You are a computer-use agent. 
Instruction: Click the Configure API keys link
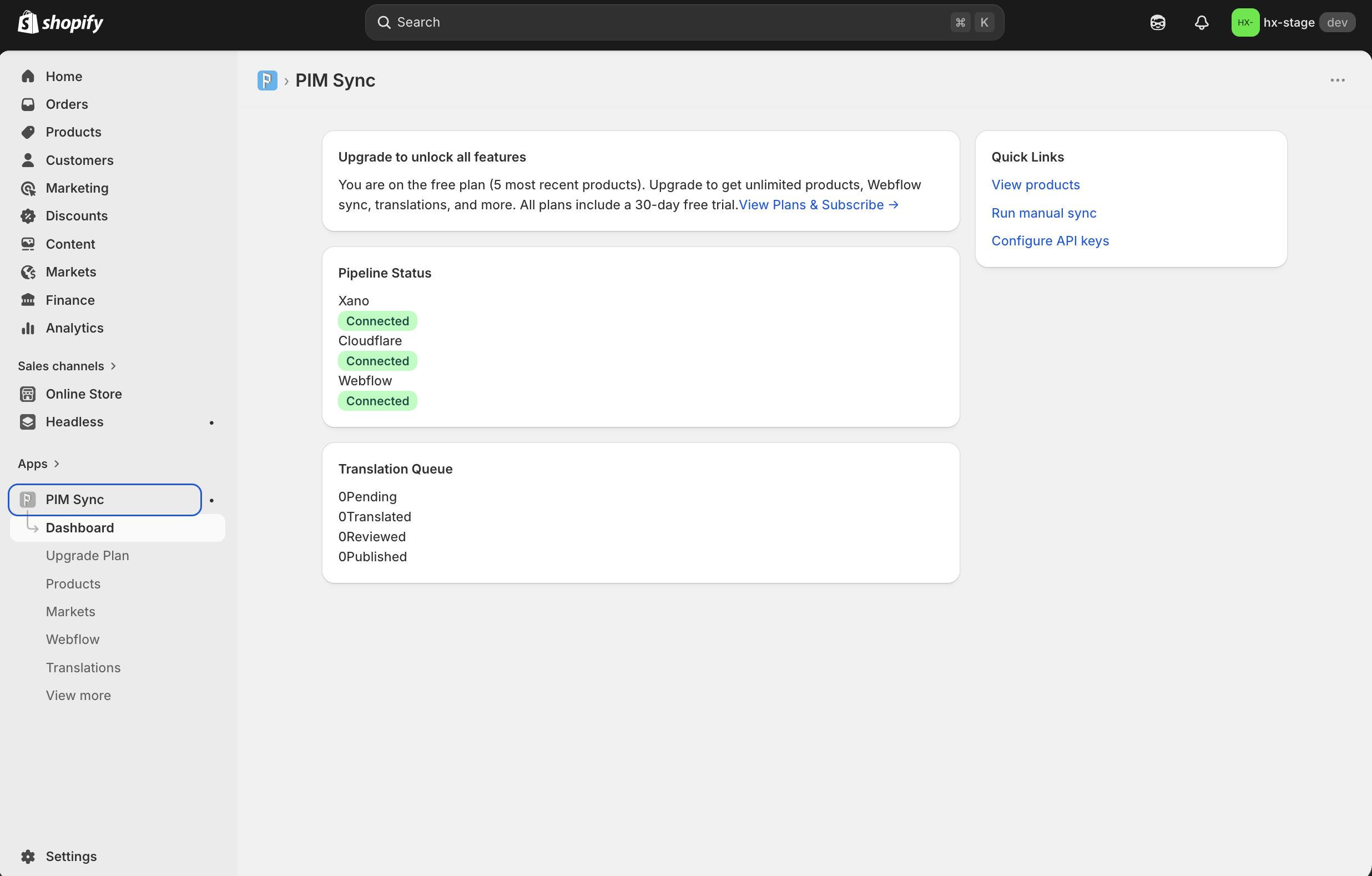pyautogui.click(x=1050, y=241)
